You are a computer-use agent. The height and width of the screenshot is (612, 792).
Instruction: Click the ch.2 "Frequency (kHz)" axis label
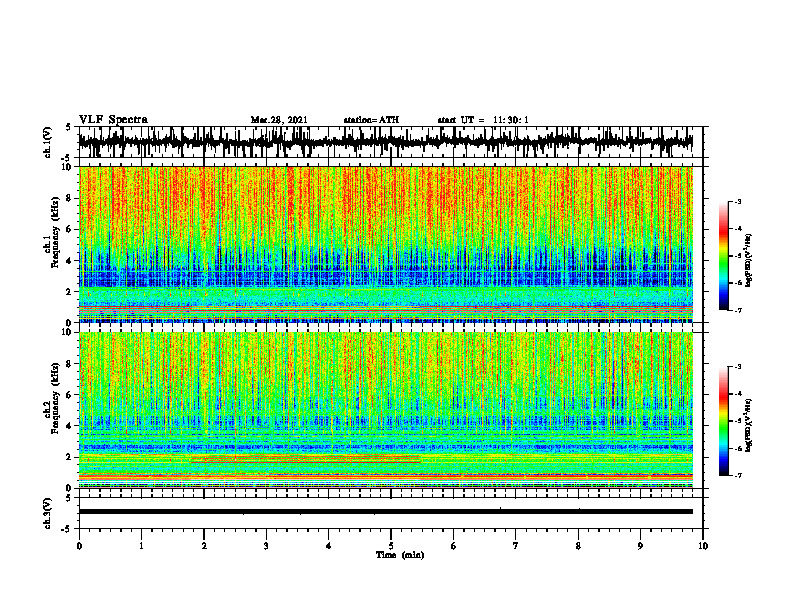coord(55,398)
